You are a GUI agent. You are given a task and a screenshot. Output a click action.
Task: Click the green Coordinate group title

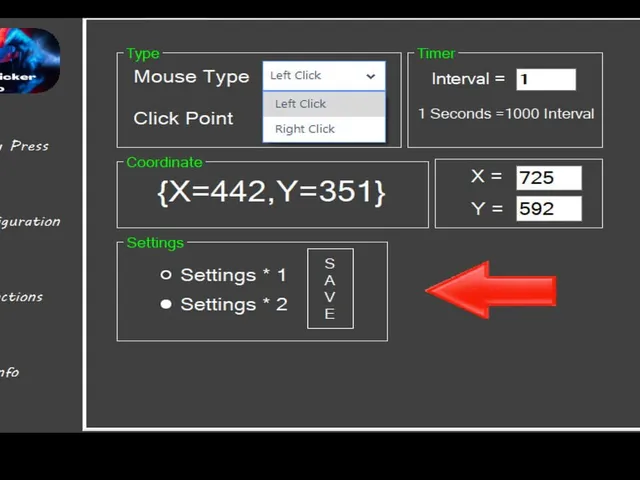tap(164, 162)
